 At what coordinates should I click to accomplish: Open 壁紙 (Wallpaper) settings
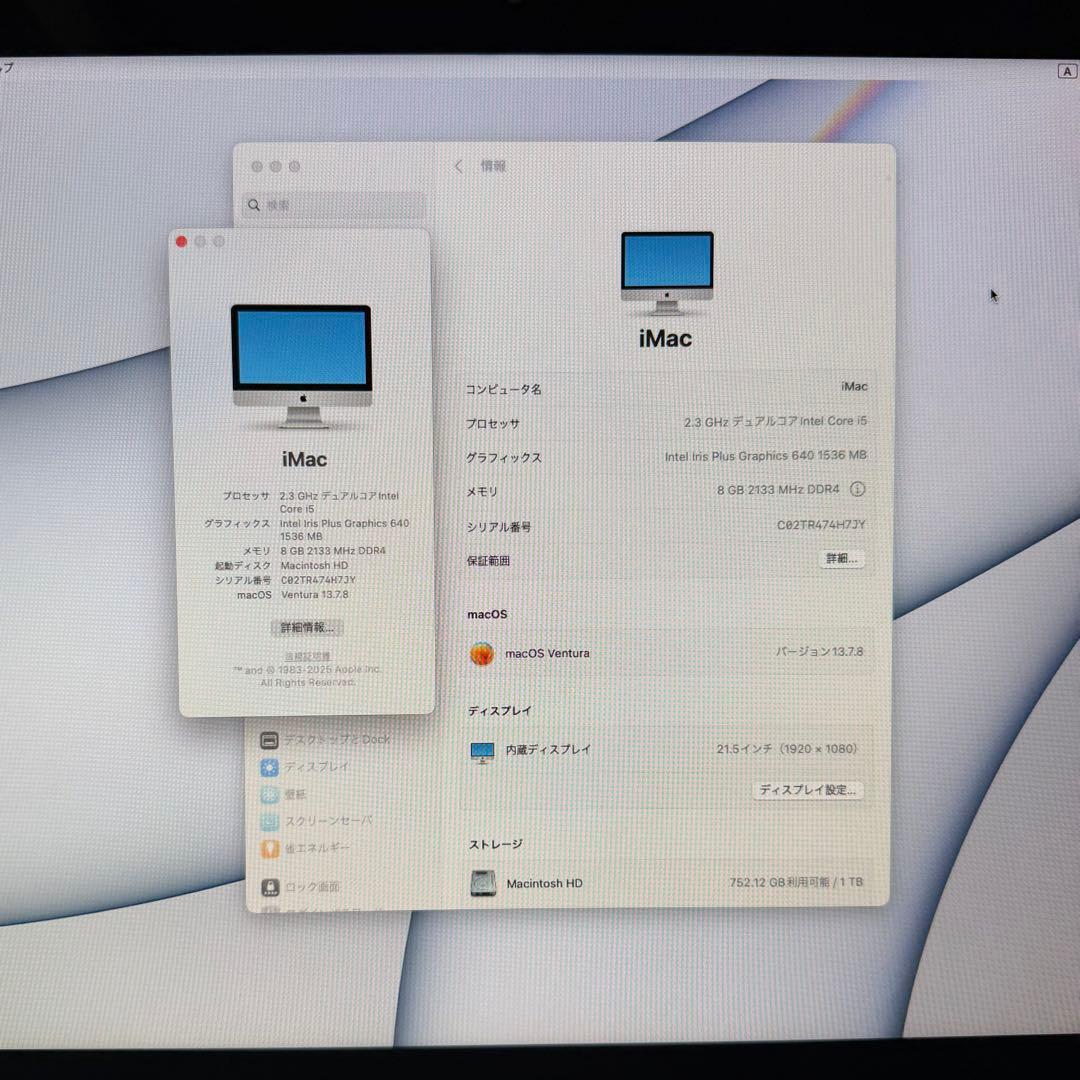pos(298,794)
